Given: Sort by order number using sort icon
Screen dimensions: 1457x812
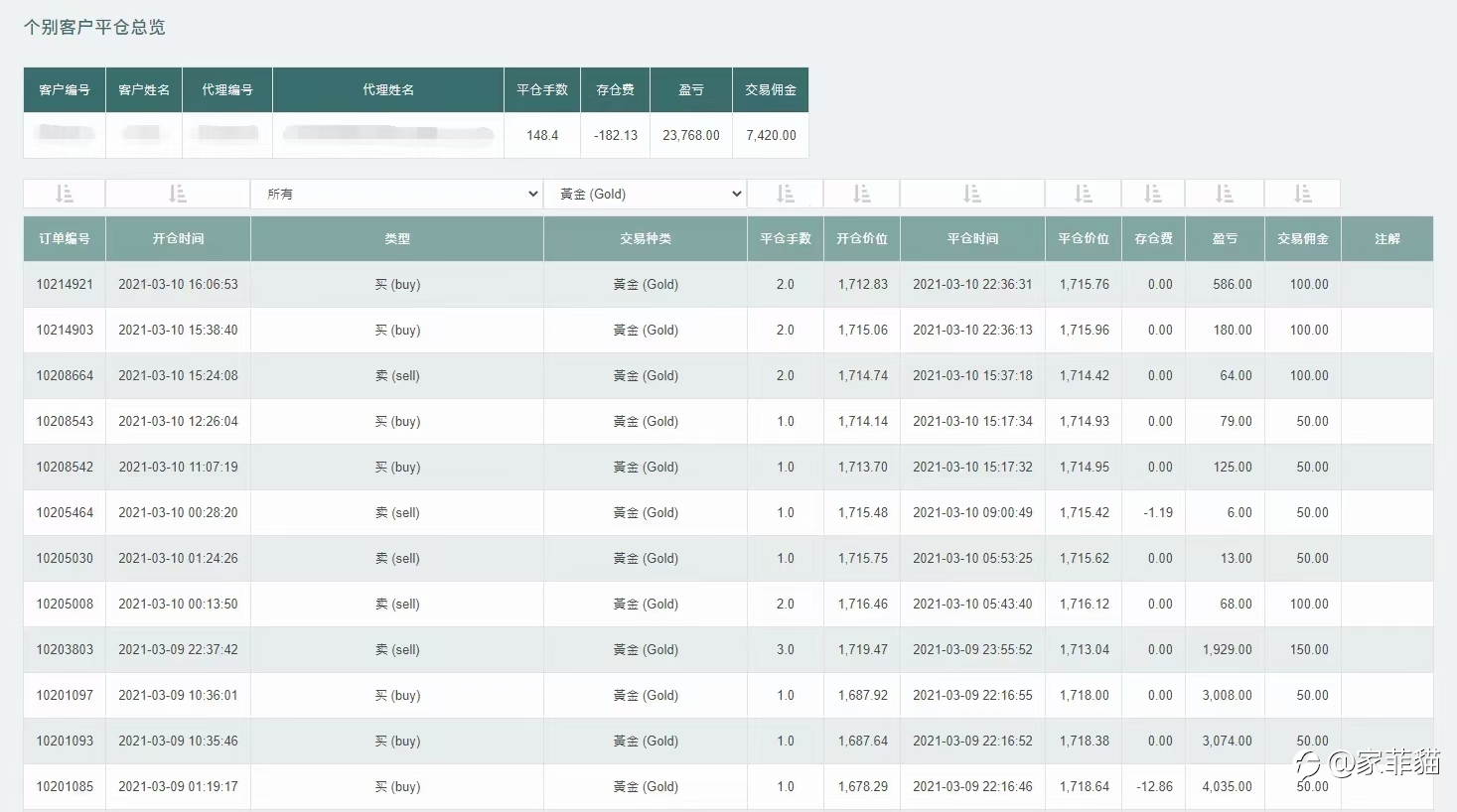Looking at the screenshot, I should click(x=65, y=194).
